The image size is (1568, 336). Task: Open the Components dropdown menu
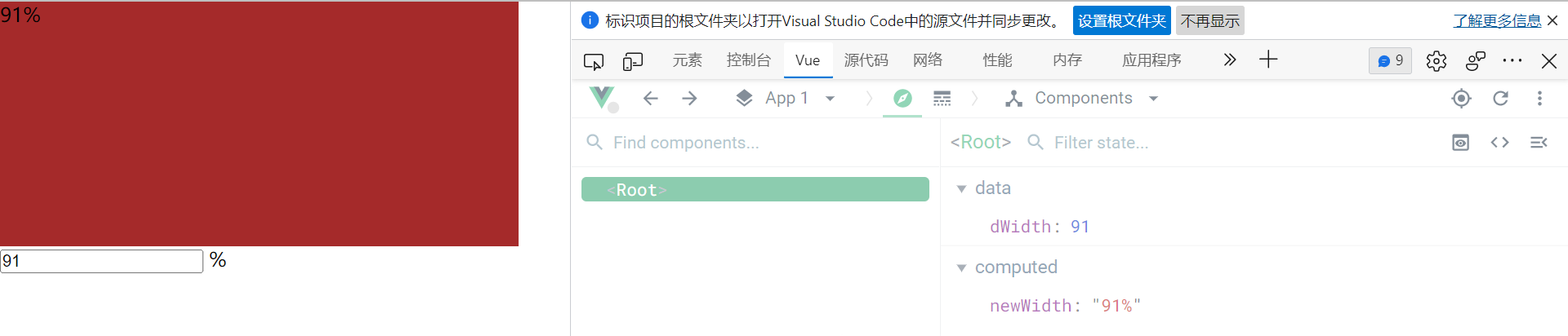[1082, 99]
